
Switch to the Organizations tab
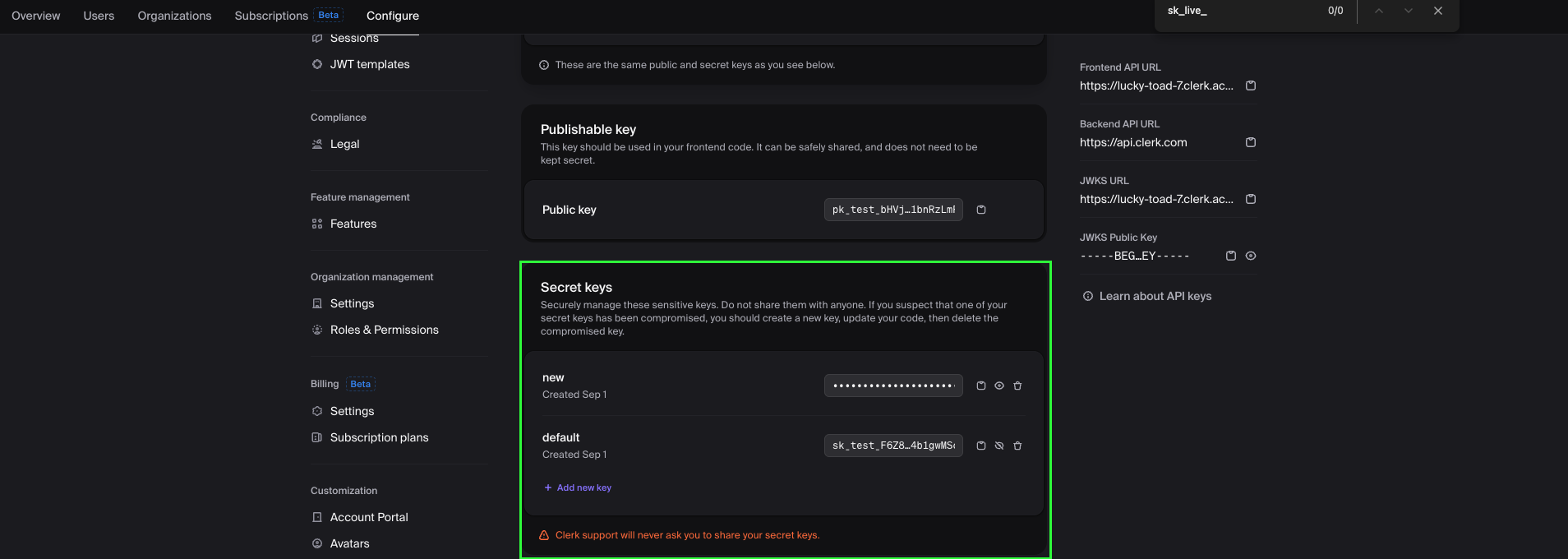pos(174,16)
